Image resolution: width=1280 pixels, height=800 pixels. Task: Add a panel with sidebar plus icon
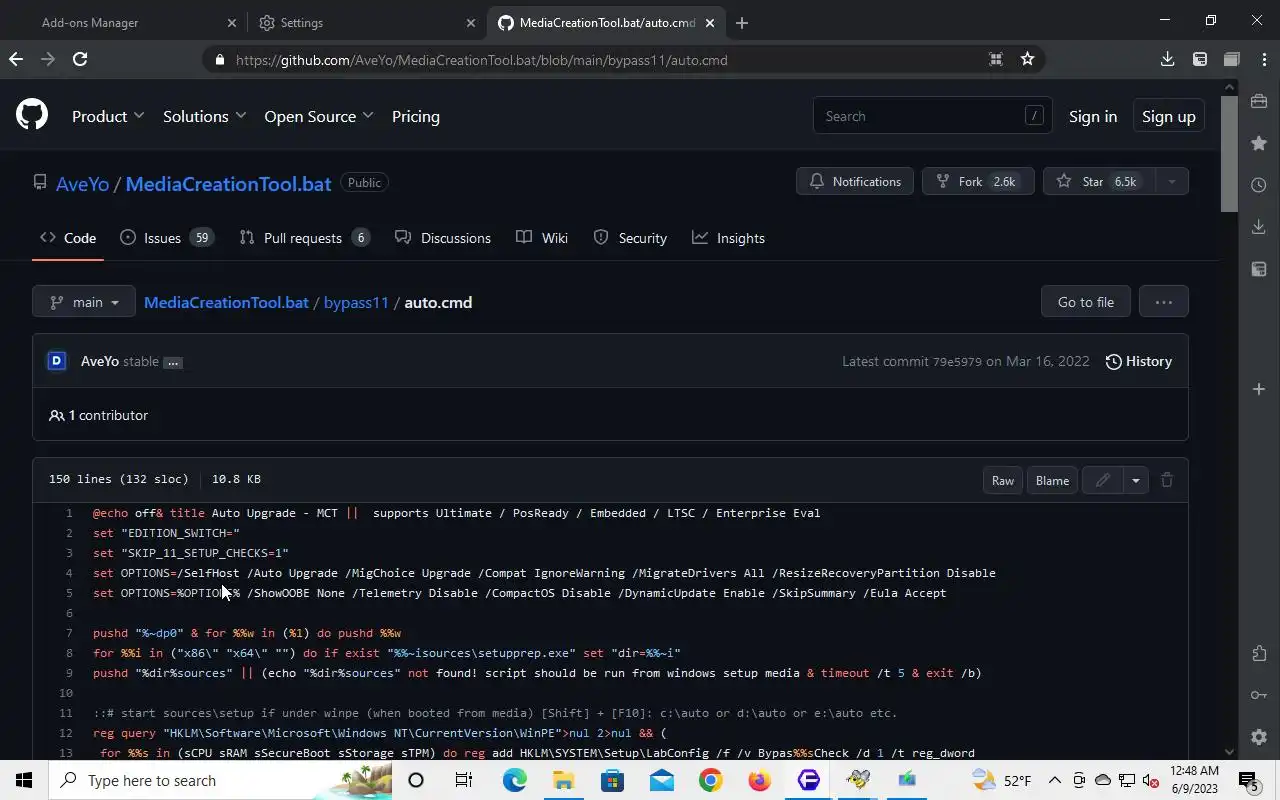point(1259,388)
